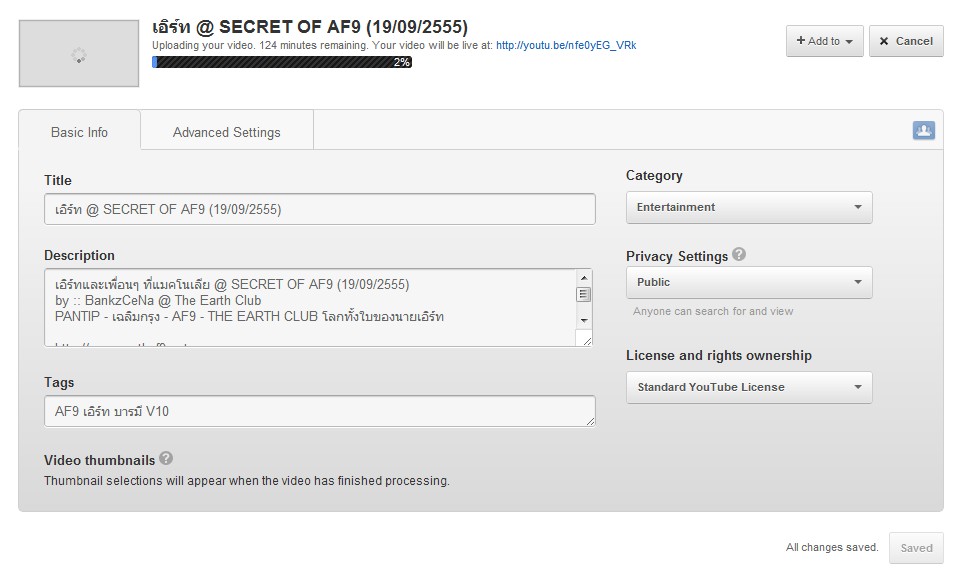Click the Saved button
Viewport: 959px width, 574px height.
[x=916, y=548]
